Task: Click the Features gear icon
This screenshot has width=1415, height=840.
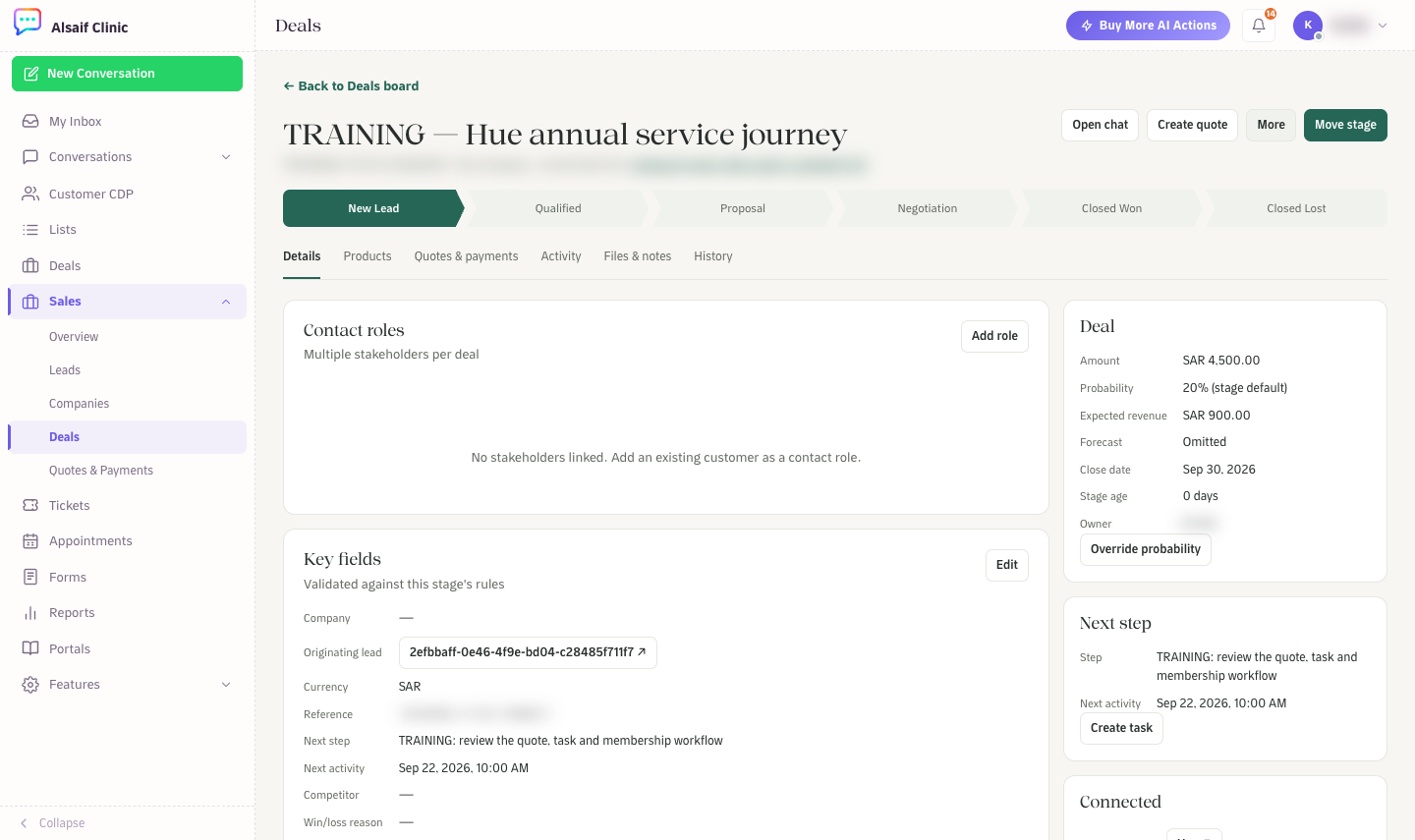Action: coord(30,685)
